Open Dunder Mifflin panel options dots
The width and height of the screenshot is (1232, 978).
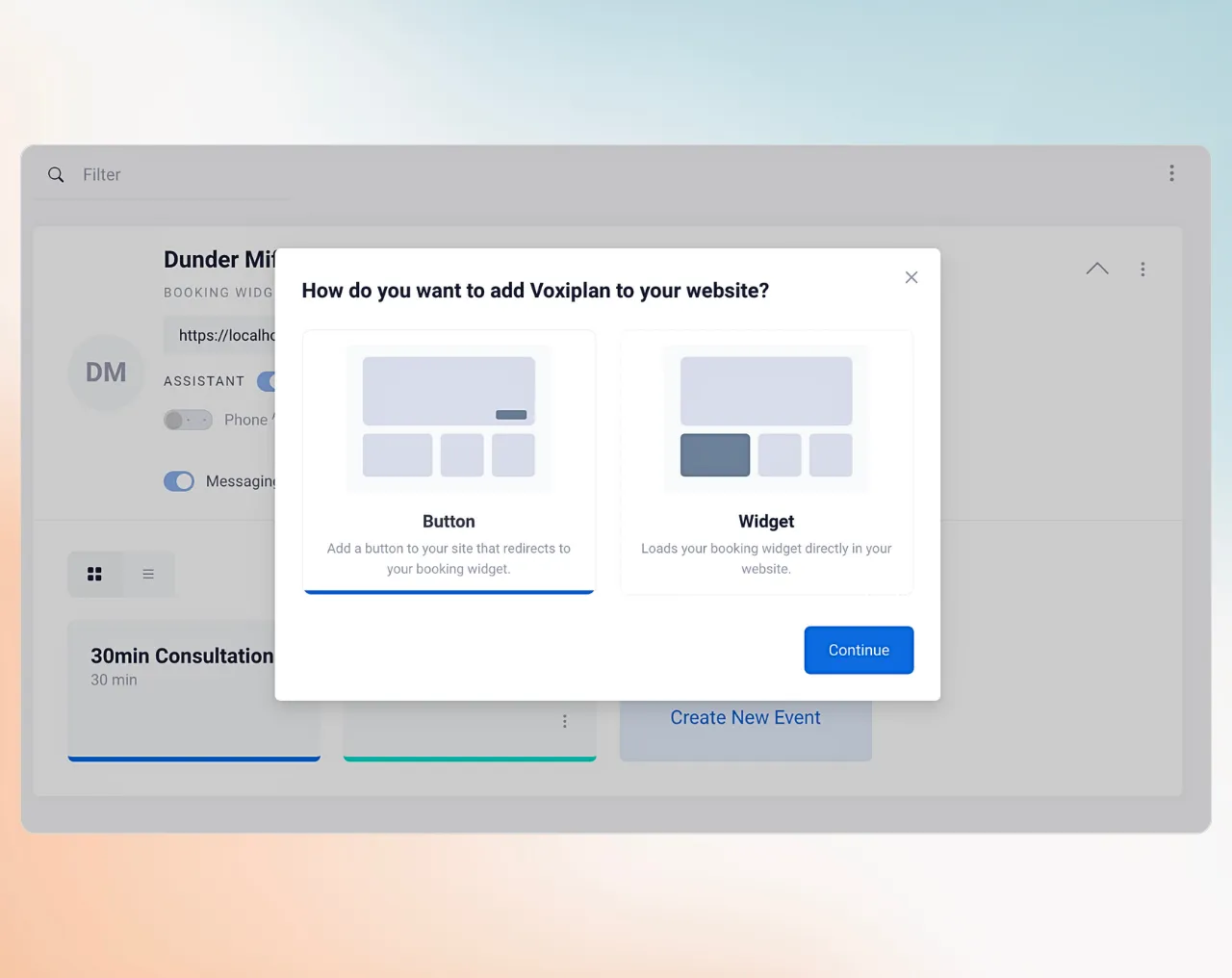click(x=1142, y=270)
